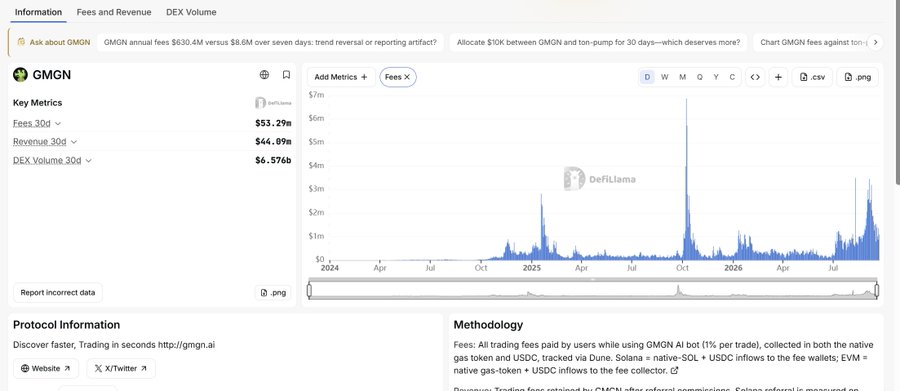This screenshot has width=900, height=391.
Task: Click the $44.89m revenue value
Action: pos(273,141)
